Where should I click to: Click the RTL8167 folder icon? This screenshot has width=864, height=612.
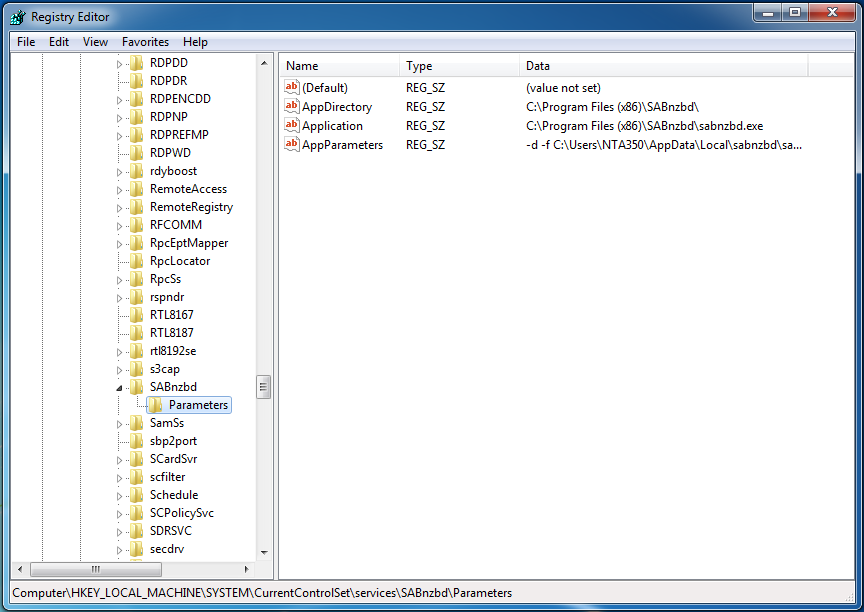tap(137, 315)
